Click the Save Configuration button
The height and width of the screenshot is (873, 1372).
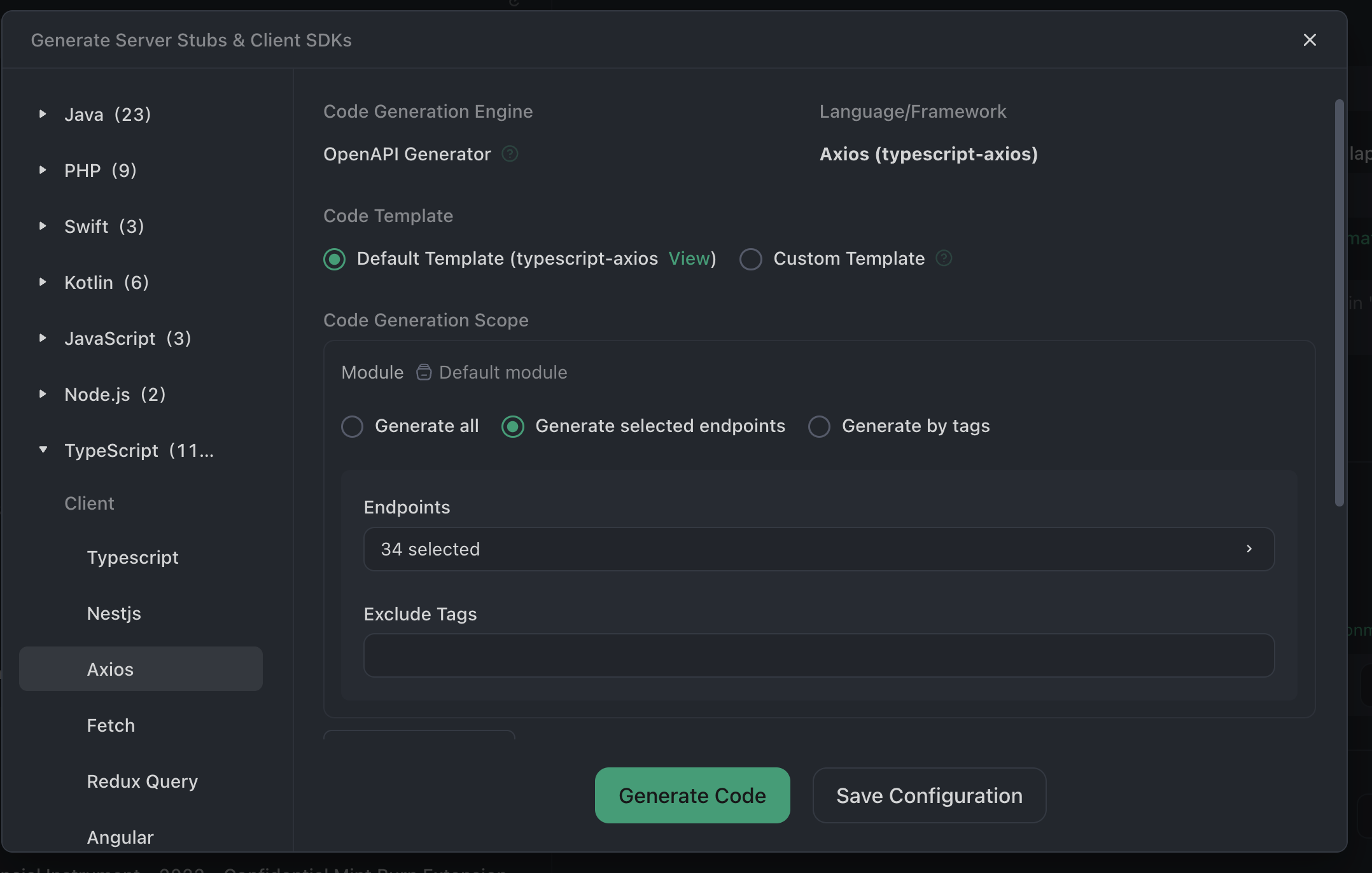pos(928,795)
